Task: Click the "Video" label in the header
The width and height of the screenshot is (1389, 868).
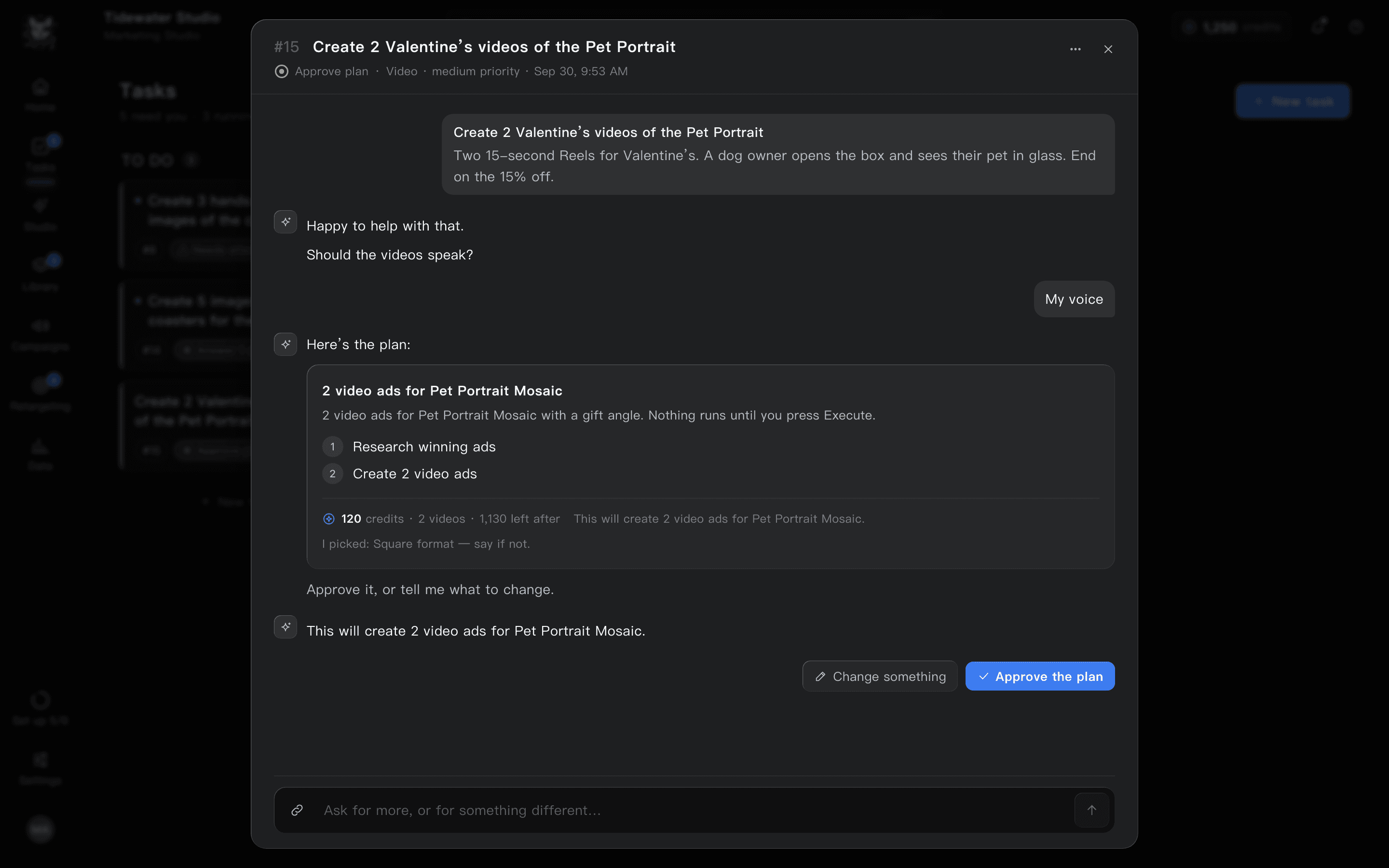Action: (x=401, y=71)
